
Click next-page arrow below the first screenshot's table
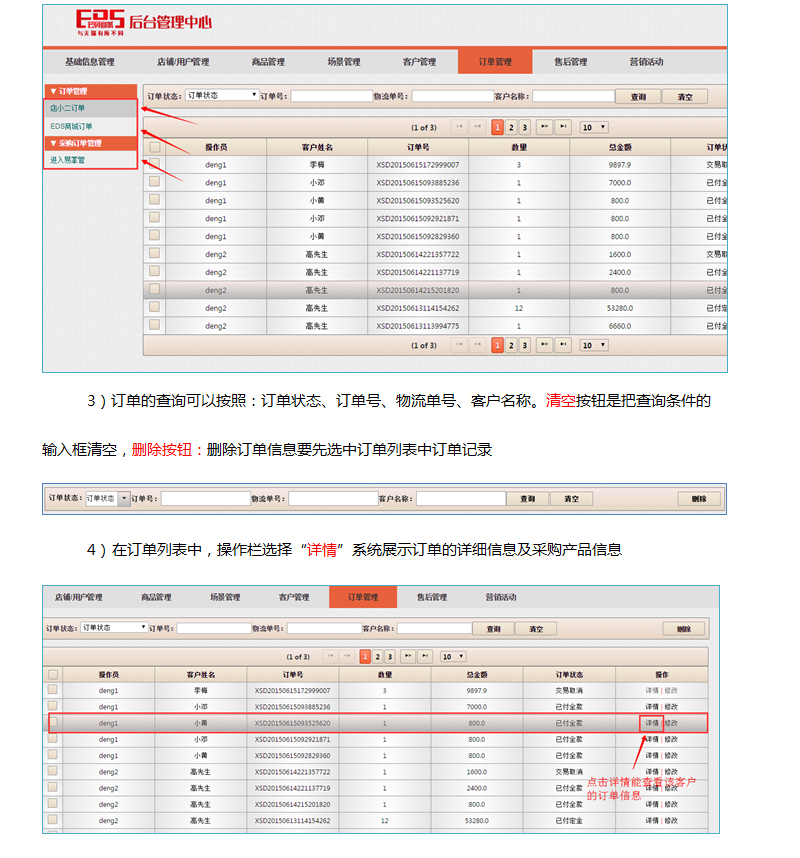544,345
